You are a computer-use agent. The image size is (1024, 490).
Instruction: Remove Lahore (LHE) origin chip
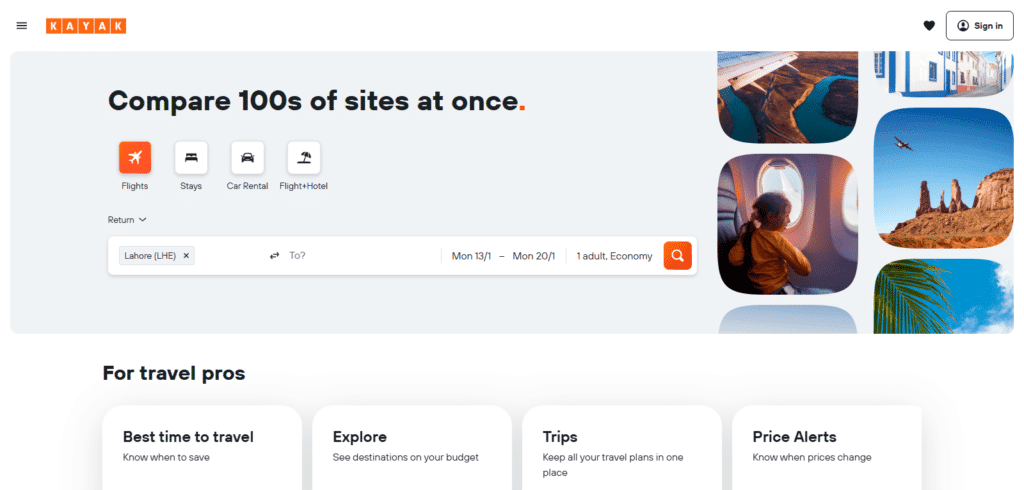(x=186, y=256)
